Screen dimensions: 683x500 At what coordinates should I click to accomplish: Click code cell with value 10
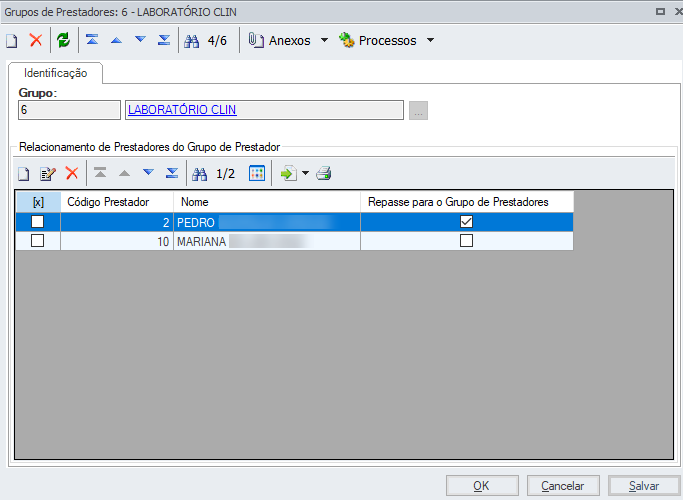click(x=117, y=241)
